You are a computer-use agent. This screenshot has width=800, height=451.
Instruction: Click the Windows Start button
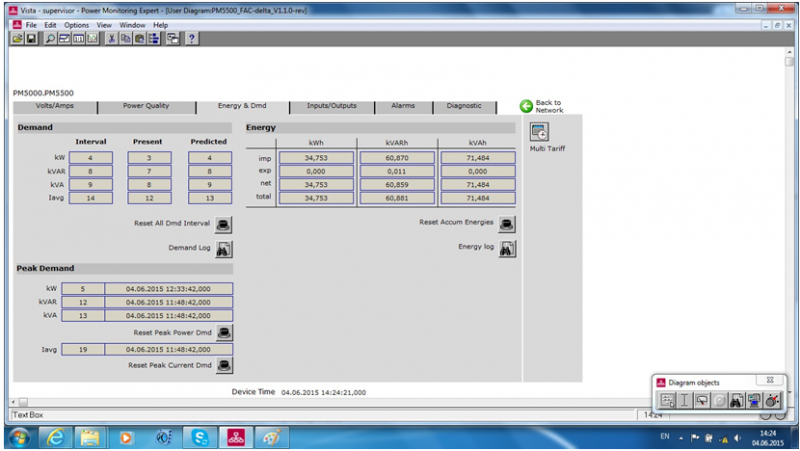pos(19,438)
